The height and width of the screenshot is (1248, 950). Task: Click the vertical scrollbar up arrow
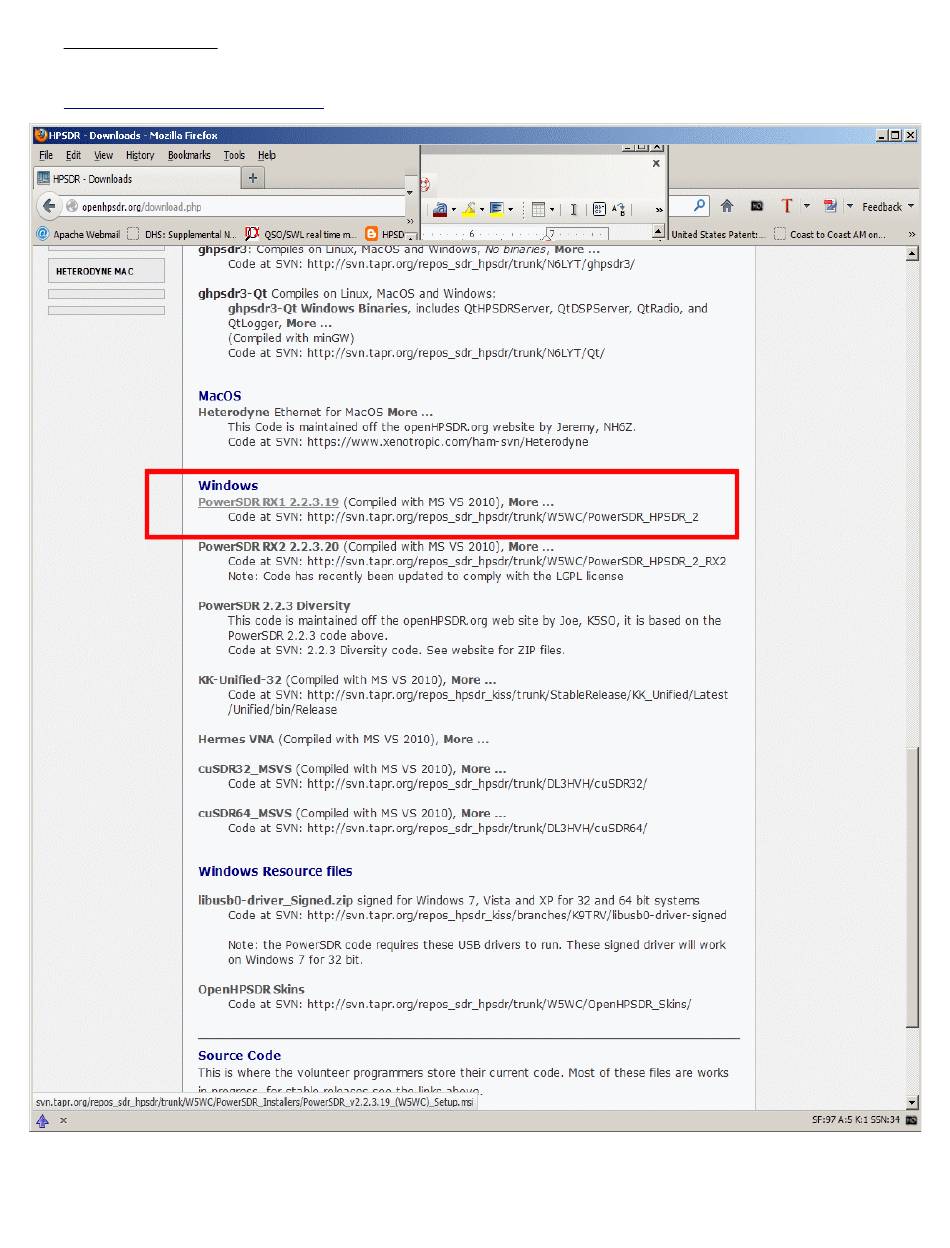tap(912, 254)
